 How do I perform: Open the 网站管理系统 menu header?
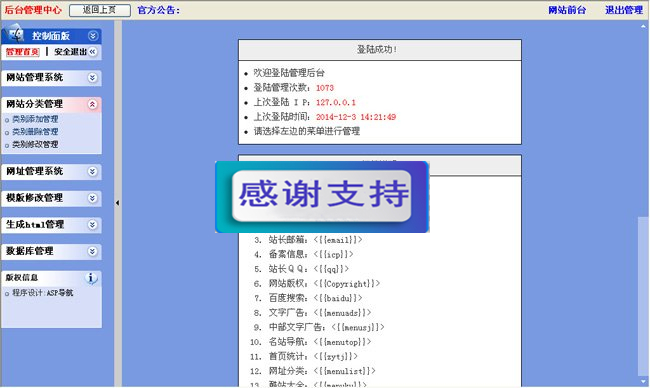51,78
